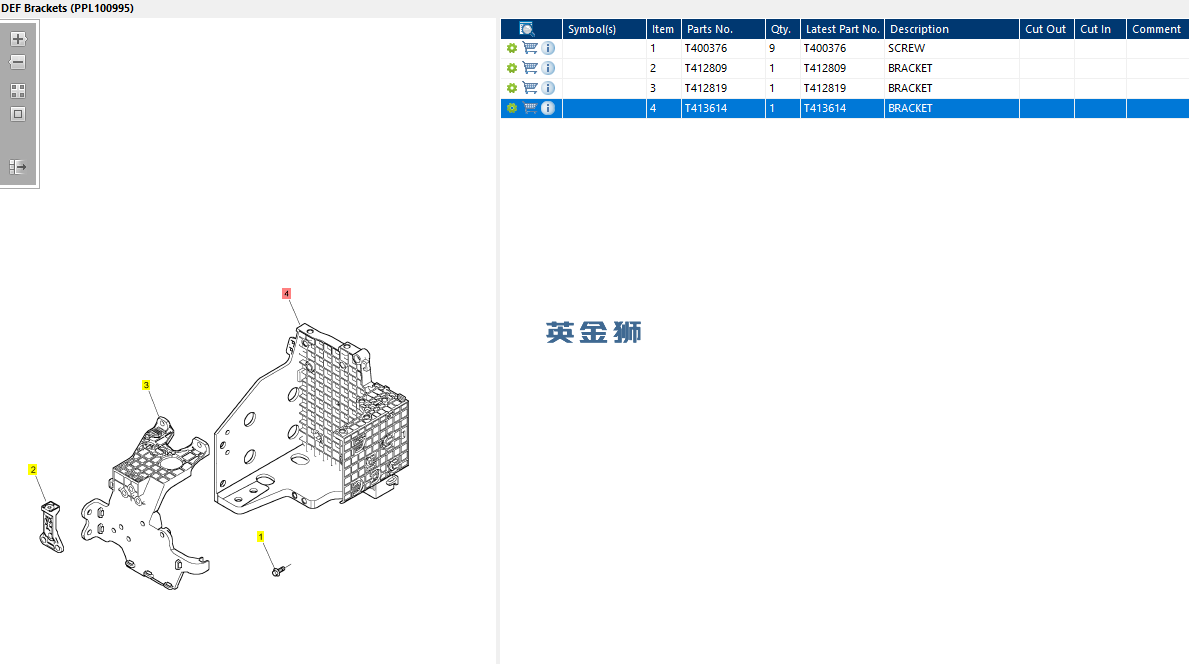Click BRACKET description in item 2 row

(952, 68)
